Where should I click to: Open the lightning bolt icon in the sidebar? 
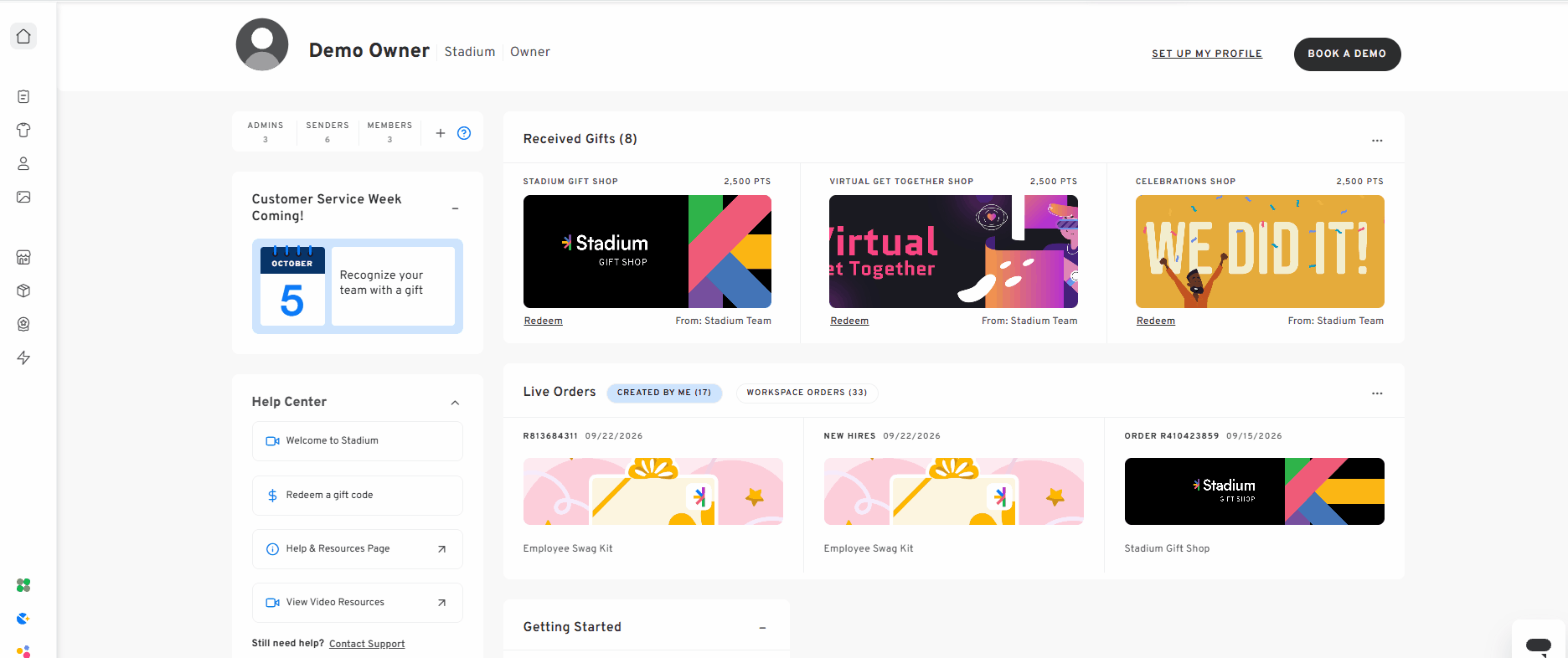23,357
